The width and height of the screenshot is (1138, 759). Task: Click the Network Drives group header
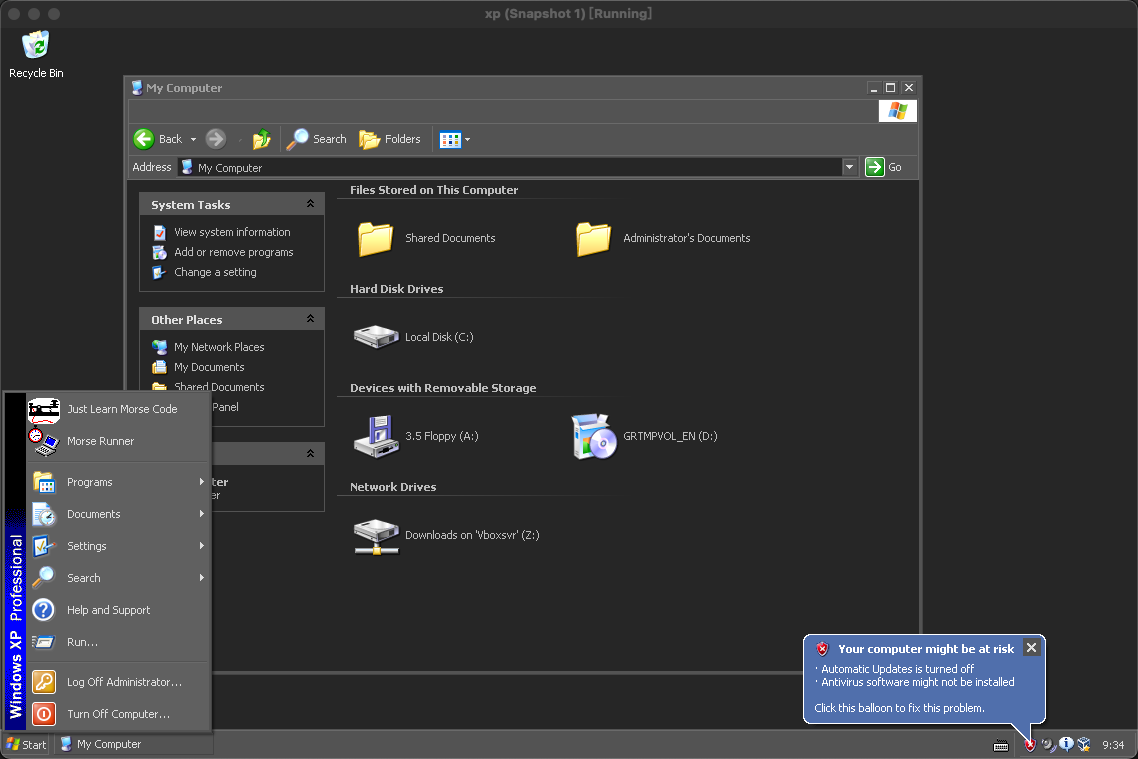tap(393, 487)
